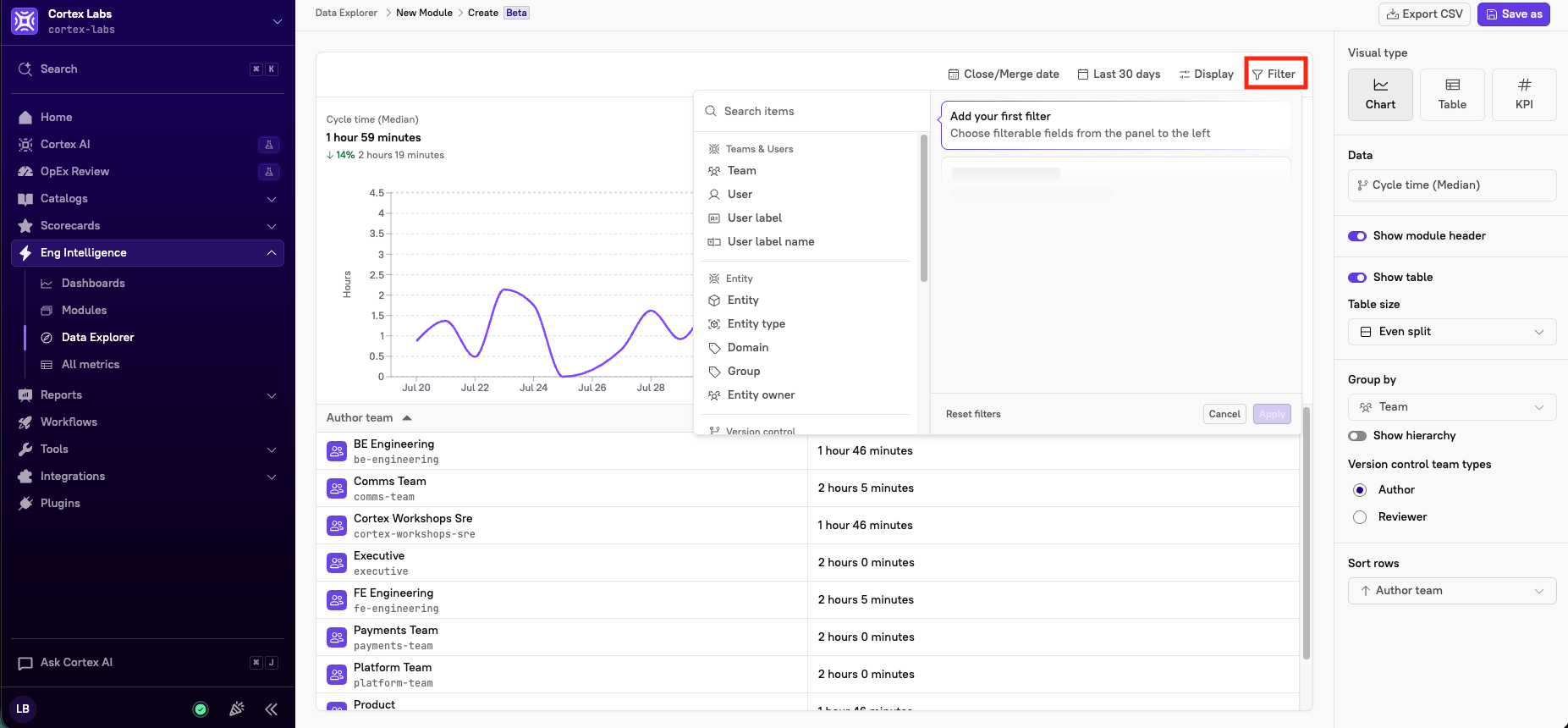Collapse the Eng Intelligence section
Screen dimensions: 1568x728
[272, 253]
